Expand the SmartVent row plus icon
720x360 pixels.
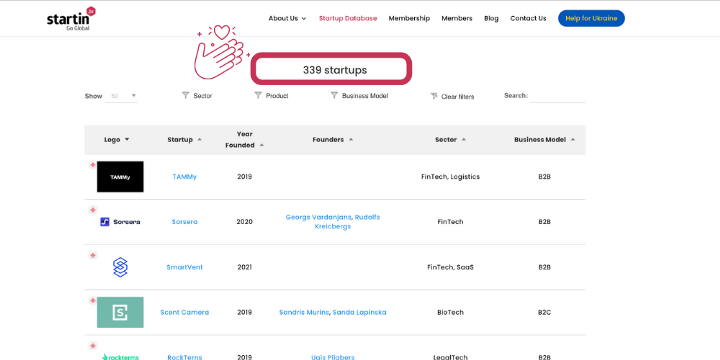pyautogui.click(x=93, y=255)
